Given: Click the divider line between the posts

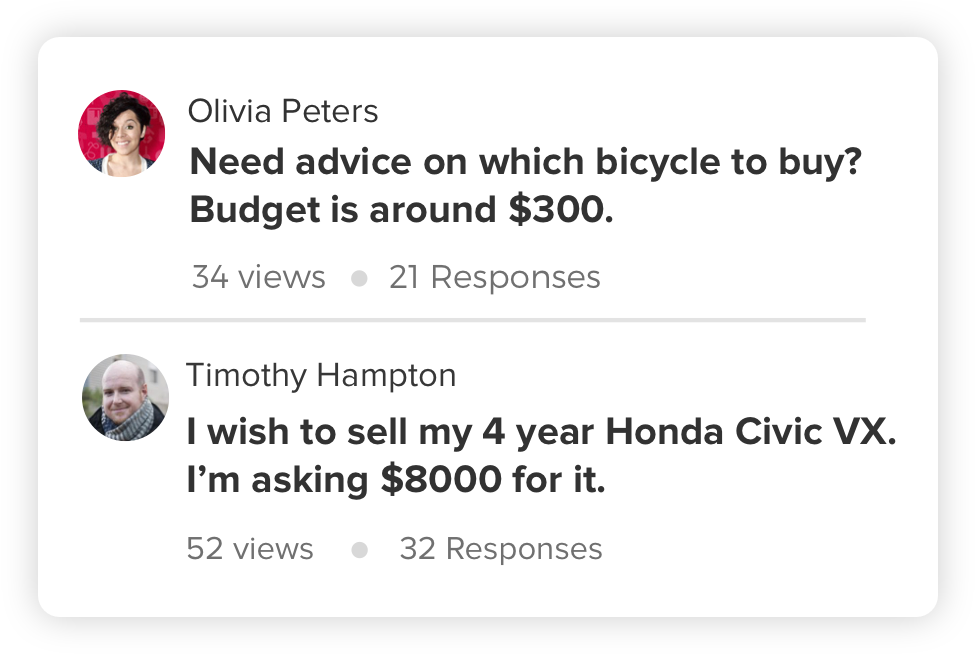Looking at the screenshot, I should 472,320.
